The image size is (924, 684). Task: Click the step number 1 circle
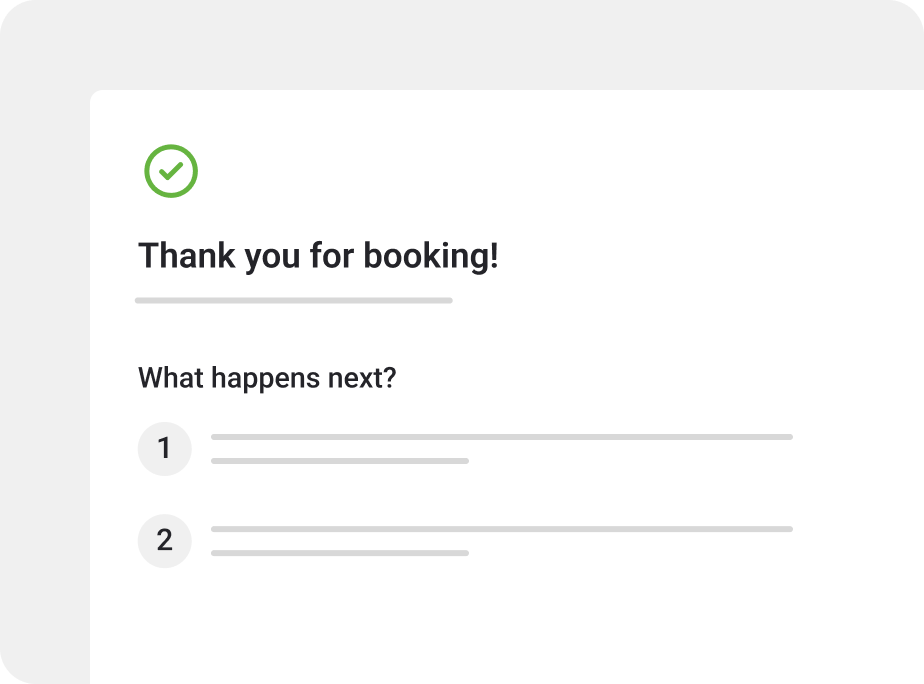(164, 448)
